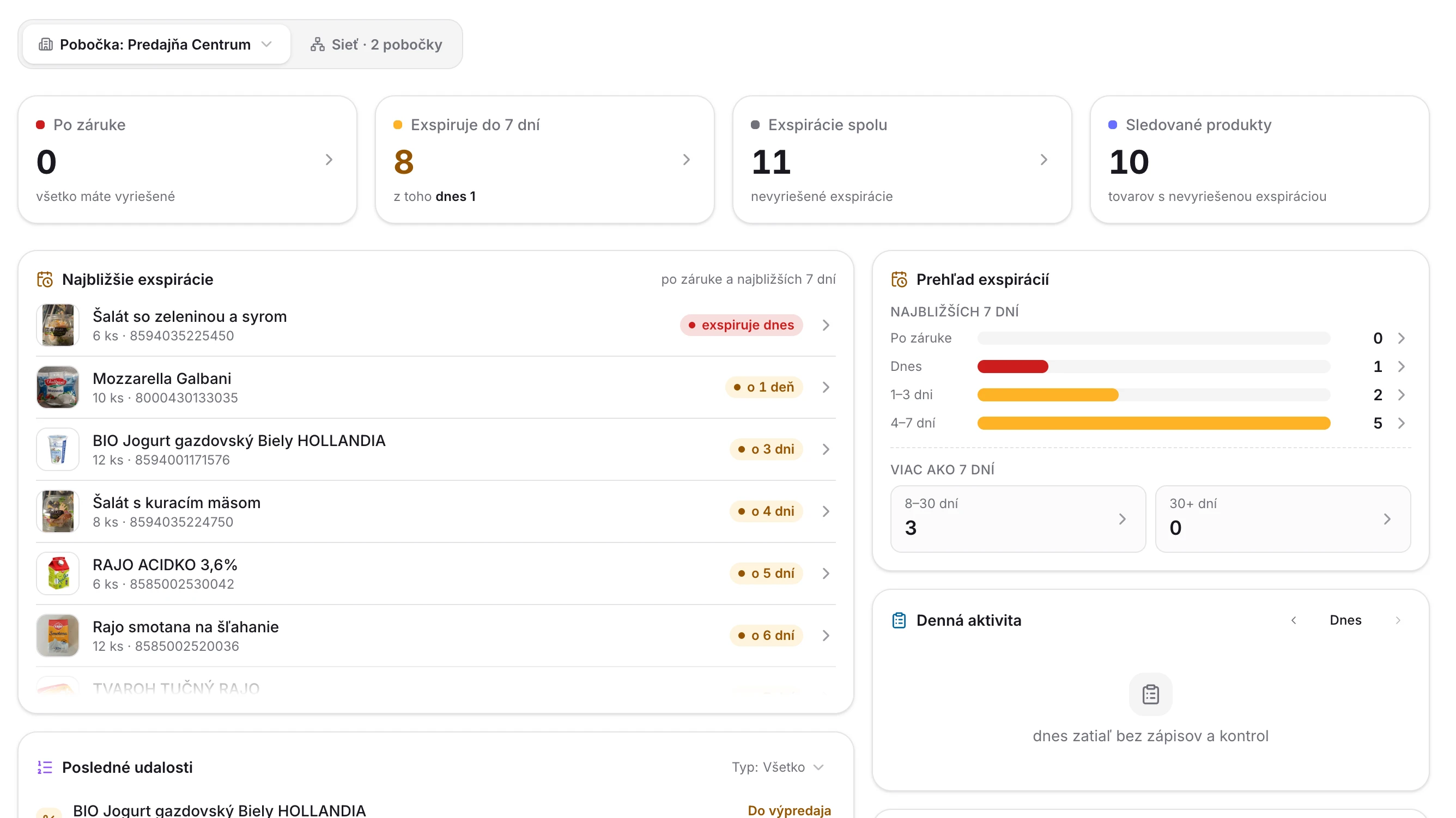Viewport: 1456px width, 818px height.
Task: Open Šalát so zeleninou a syrom thumbnail
Action: point(58,325)
